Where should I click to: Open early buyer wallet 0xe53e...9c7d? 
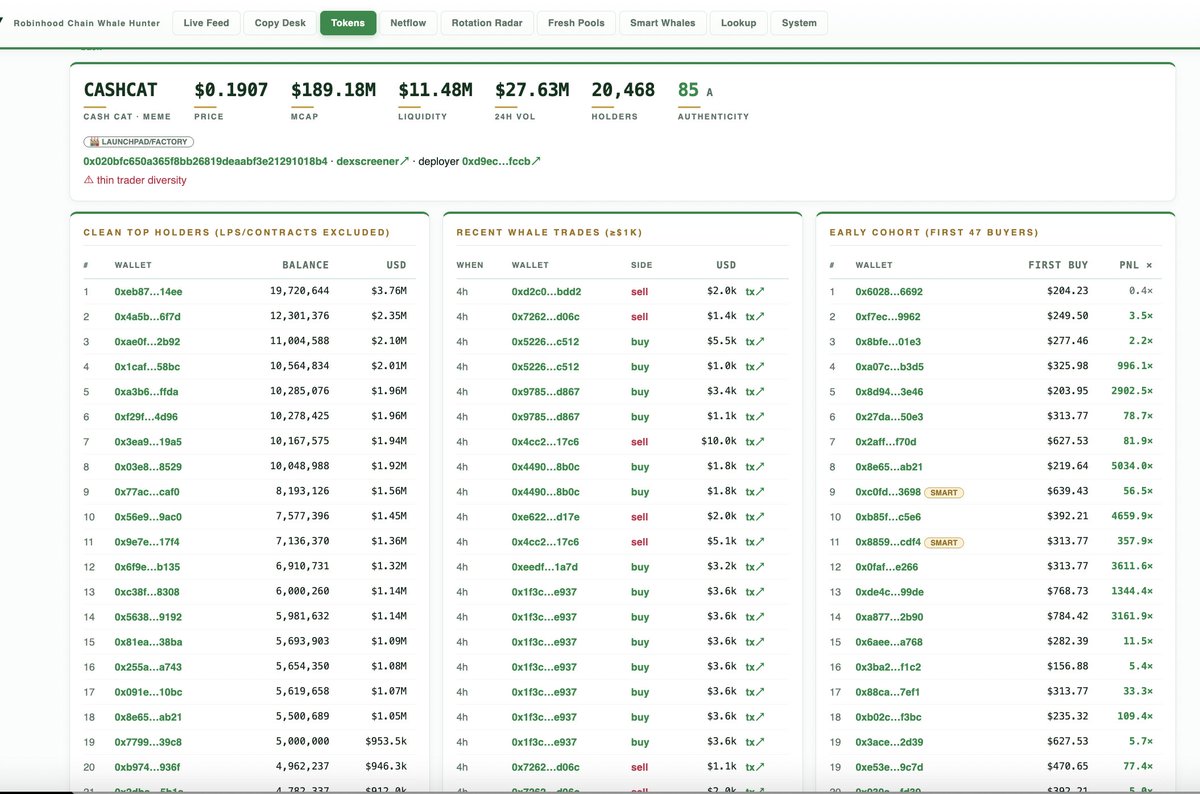[x=888, y=767]
